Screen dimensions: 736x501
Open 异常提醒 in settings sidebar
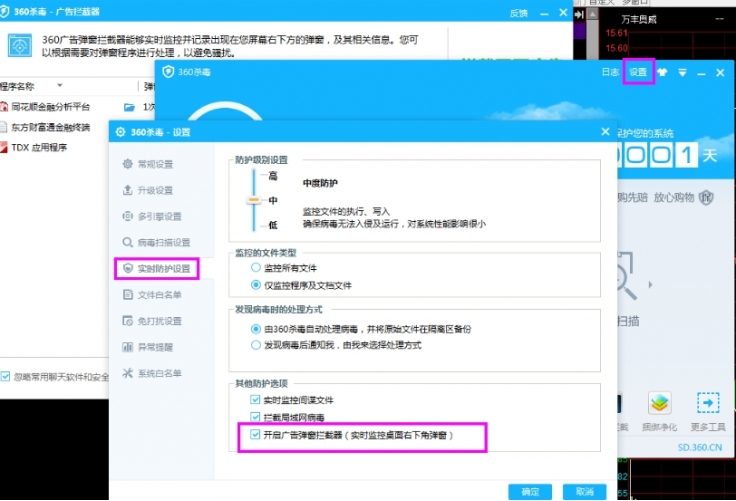tap(148, 347)
